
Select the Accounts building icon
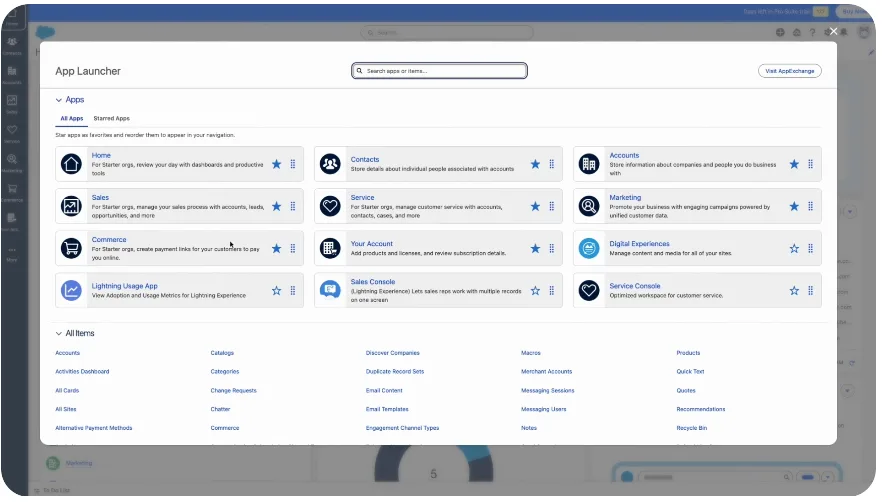[x=589, y=164]
